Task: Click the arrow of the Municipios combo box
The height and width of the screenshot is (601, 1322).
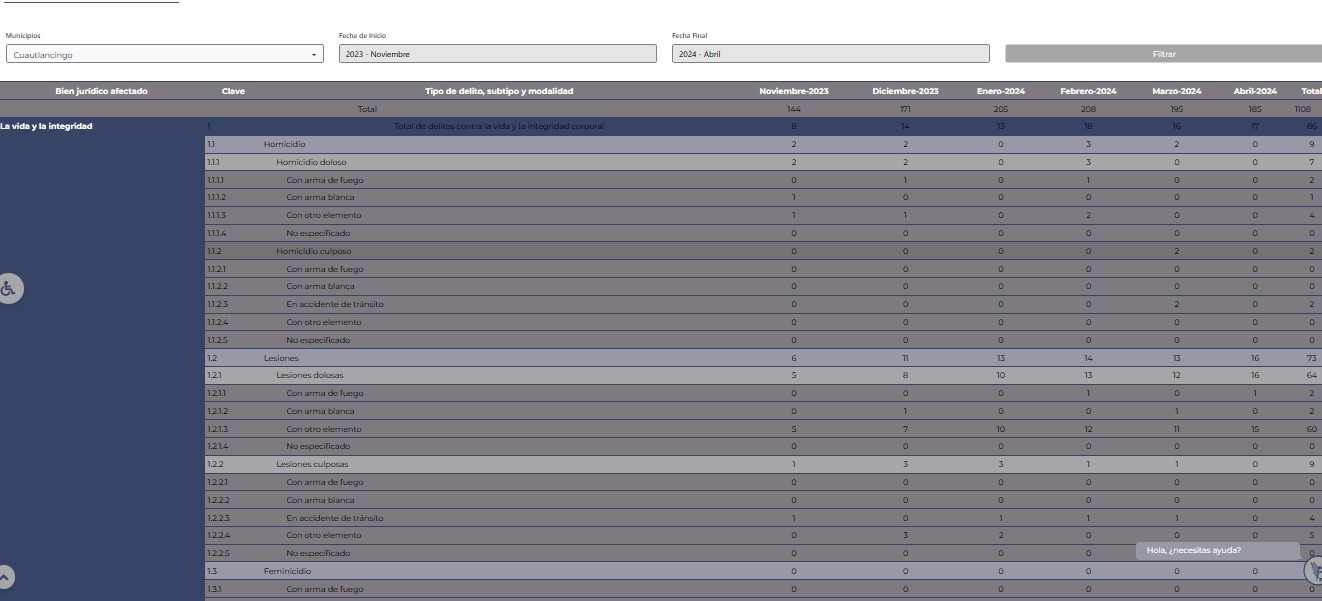Action: (313, 55)
